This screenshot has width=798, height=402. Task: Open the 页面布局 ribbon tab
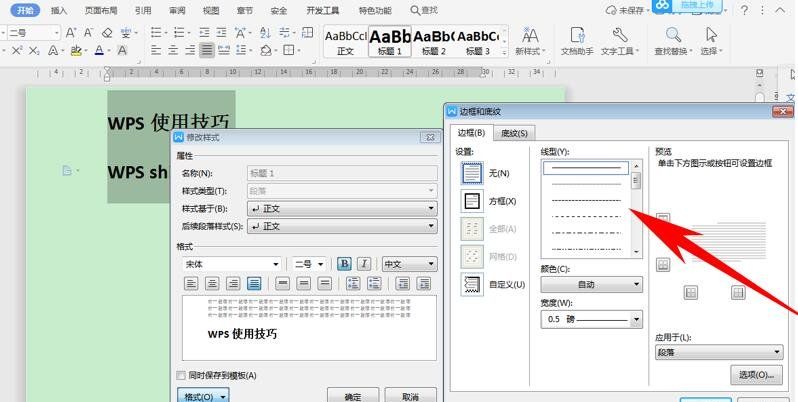coord(100,10)
